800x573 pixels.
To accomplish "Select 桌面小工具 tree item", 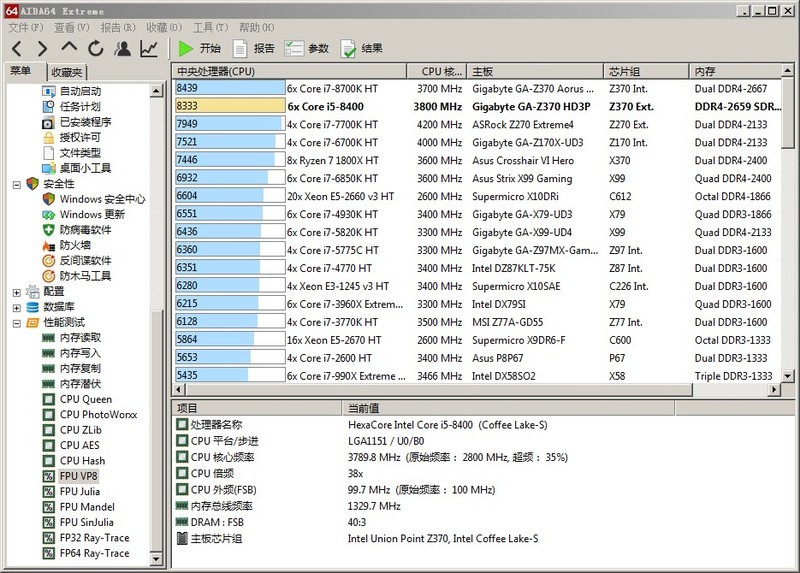I will click(85, 168).
